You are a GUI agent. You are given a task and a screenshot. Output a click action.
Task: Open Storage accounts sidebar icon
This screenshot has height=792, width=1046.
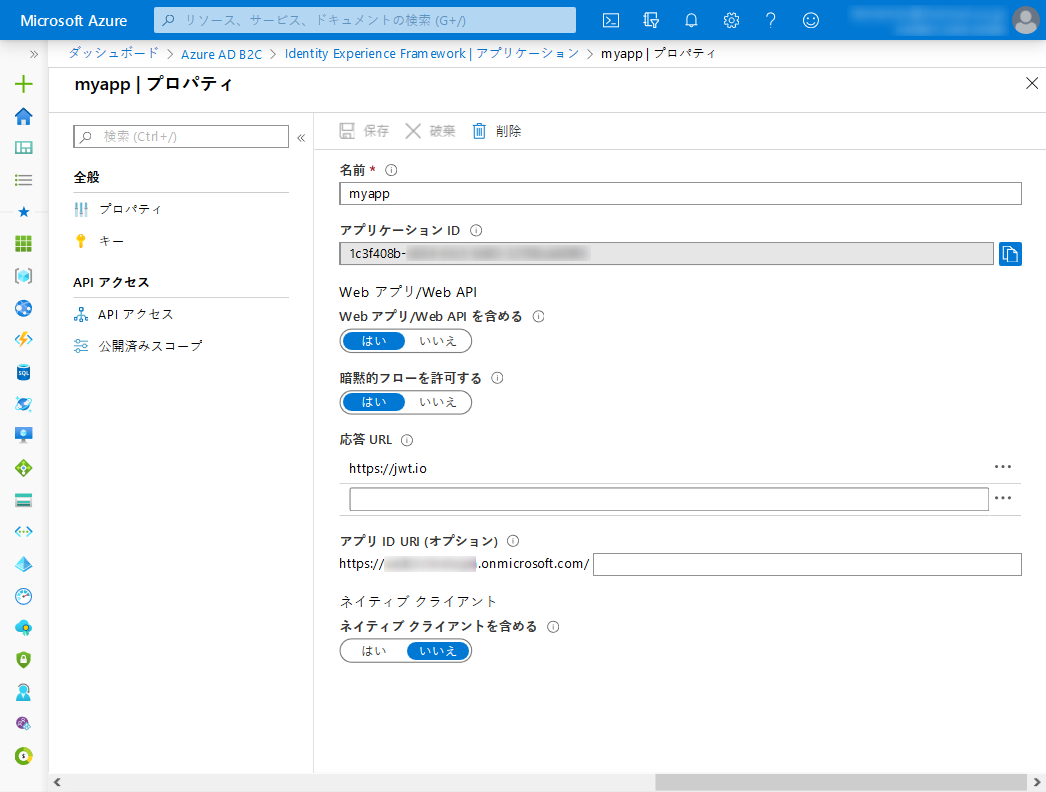coord(23,500)
